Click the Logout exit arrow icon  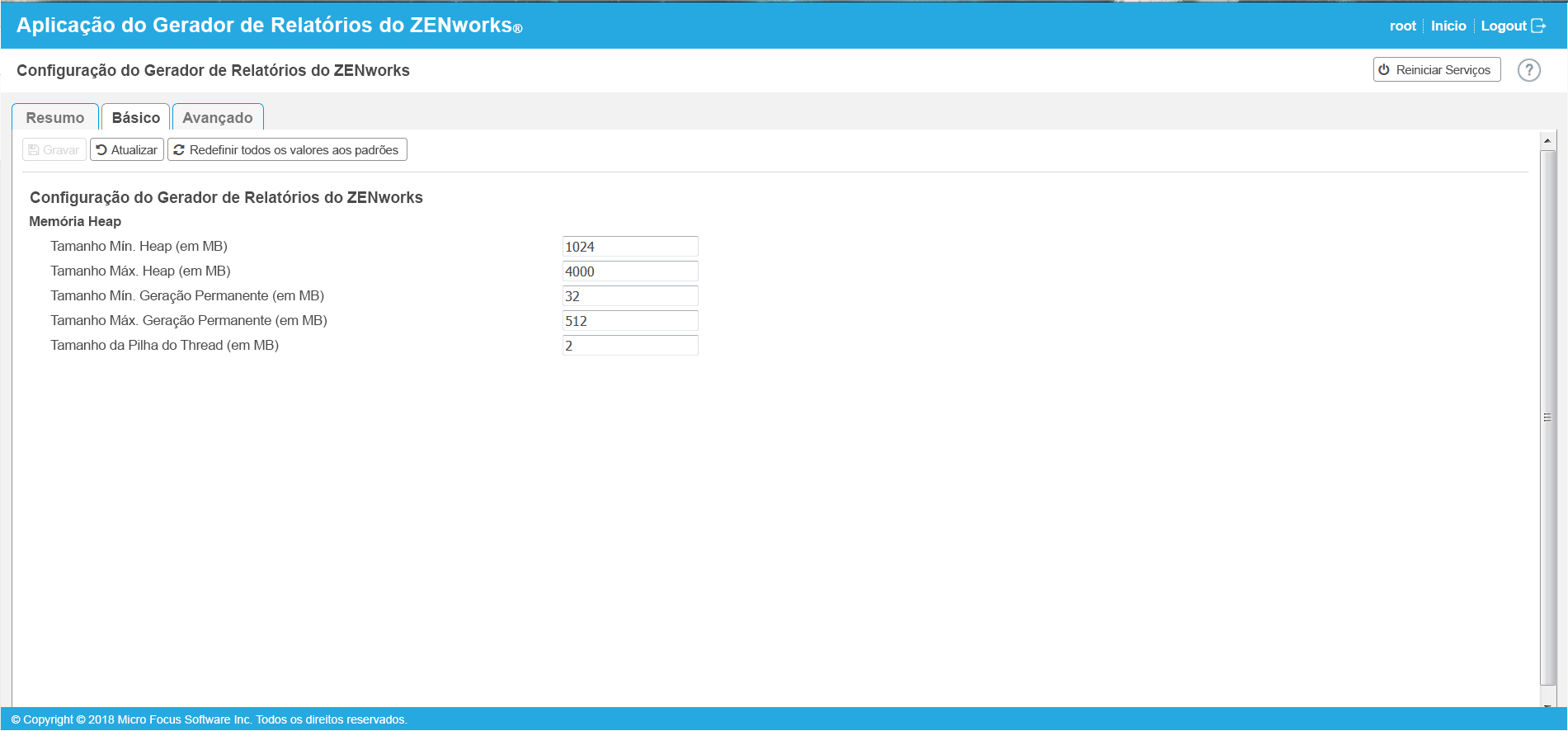coord(1538,26)
